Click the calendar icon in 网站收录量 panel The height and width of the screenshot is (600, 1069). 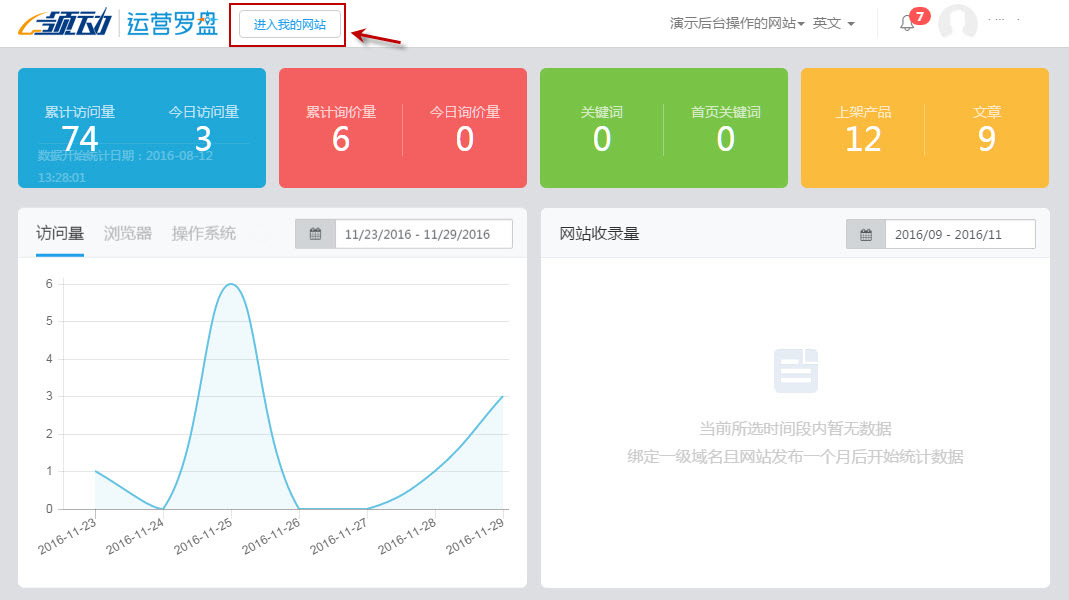tap(864, 233)
